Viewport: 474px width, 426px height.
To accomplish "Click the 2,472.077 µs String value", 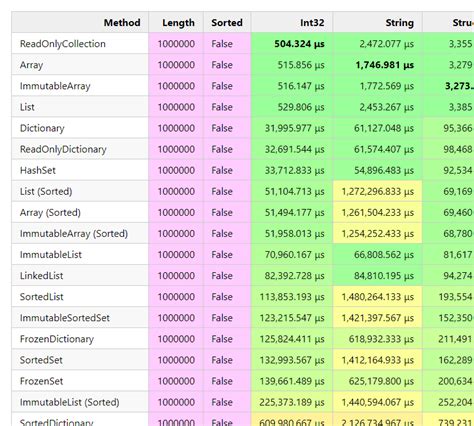I will point(387,44).
